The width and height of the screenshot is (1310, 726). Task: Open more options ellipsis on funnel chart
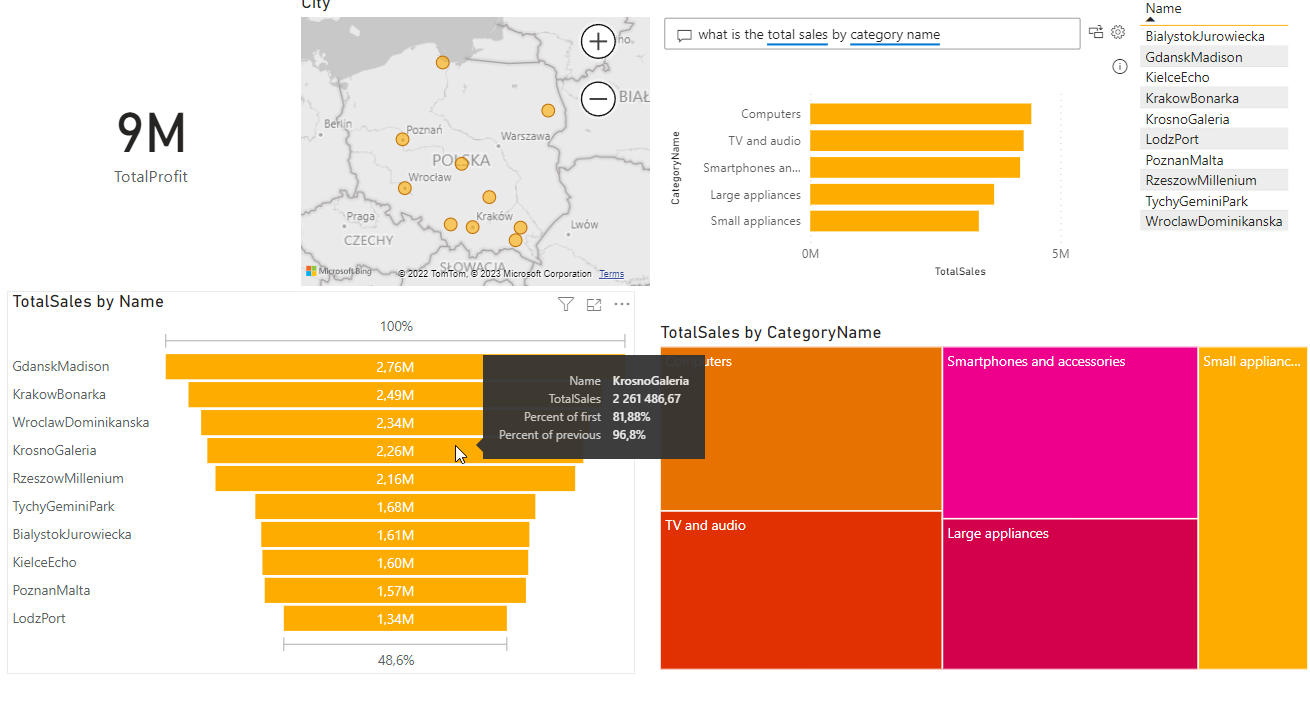click(622, 304)
